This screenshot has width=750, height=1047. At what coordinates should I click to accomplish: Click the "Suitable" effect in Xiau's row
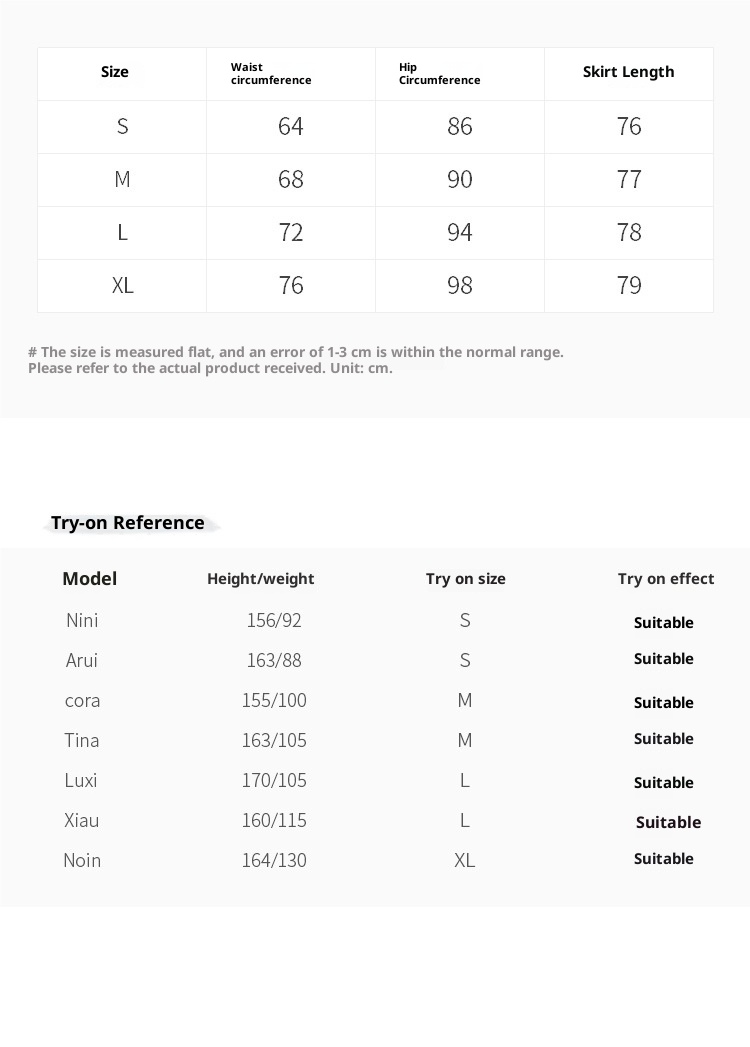point(668,822)
